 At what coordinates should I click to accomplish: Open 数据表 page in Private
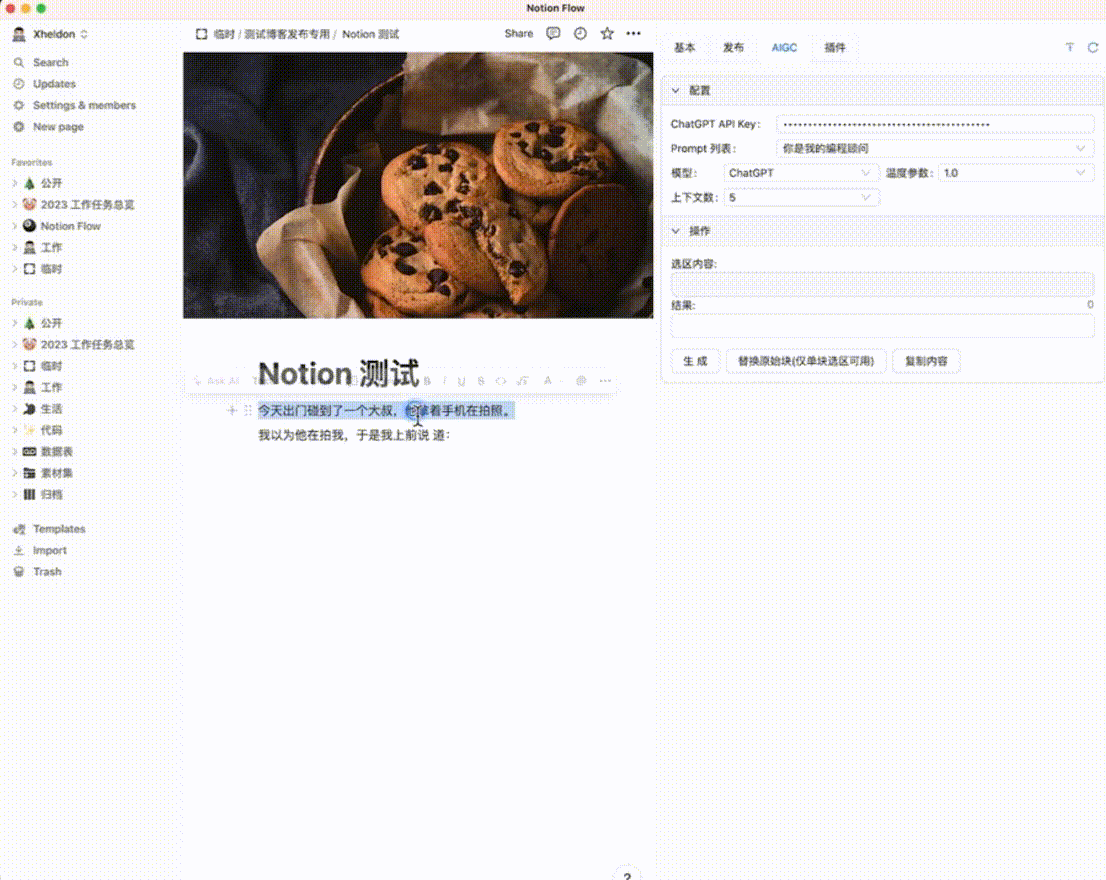click(56, 451)
